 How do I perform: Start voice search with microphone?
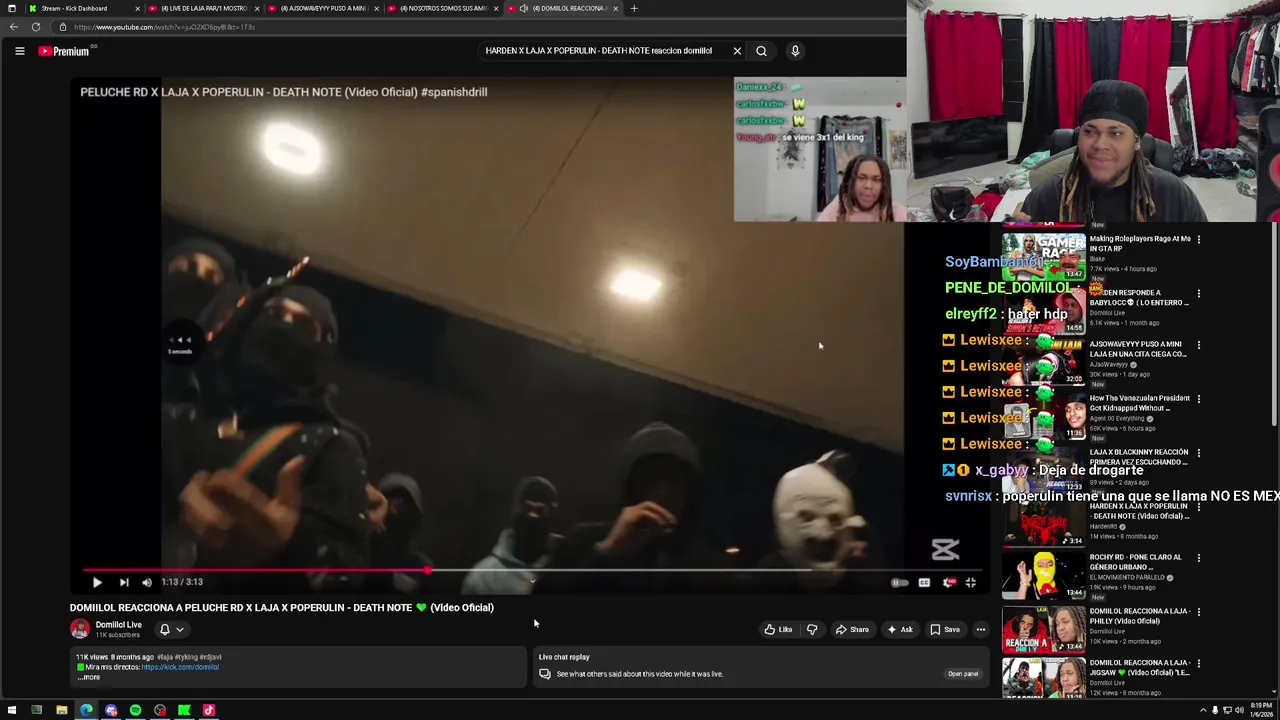point(795,51)
